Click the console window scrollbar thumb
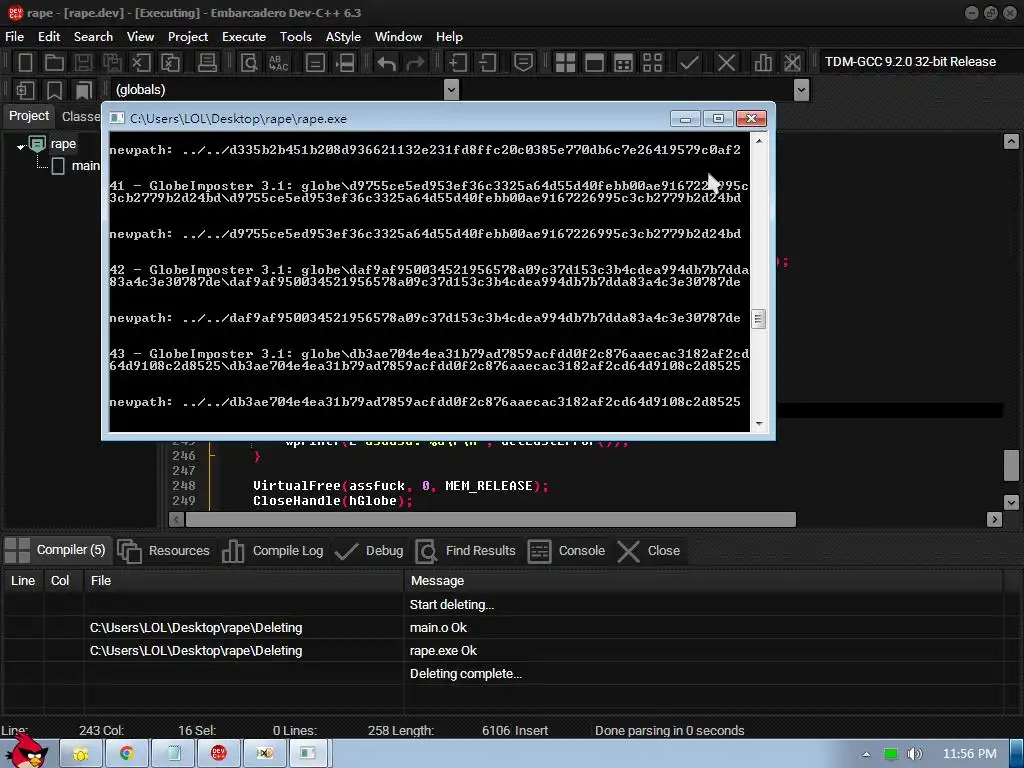The width and height of the screenshot is (1024, 768). 758,319
